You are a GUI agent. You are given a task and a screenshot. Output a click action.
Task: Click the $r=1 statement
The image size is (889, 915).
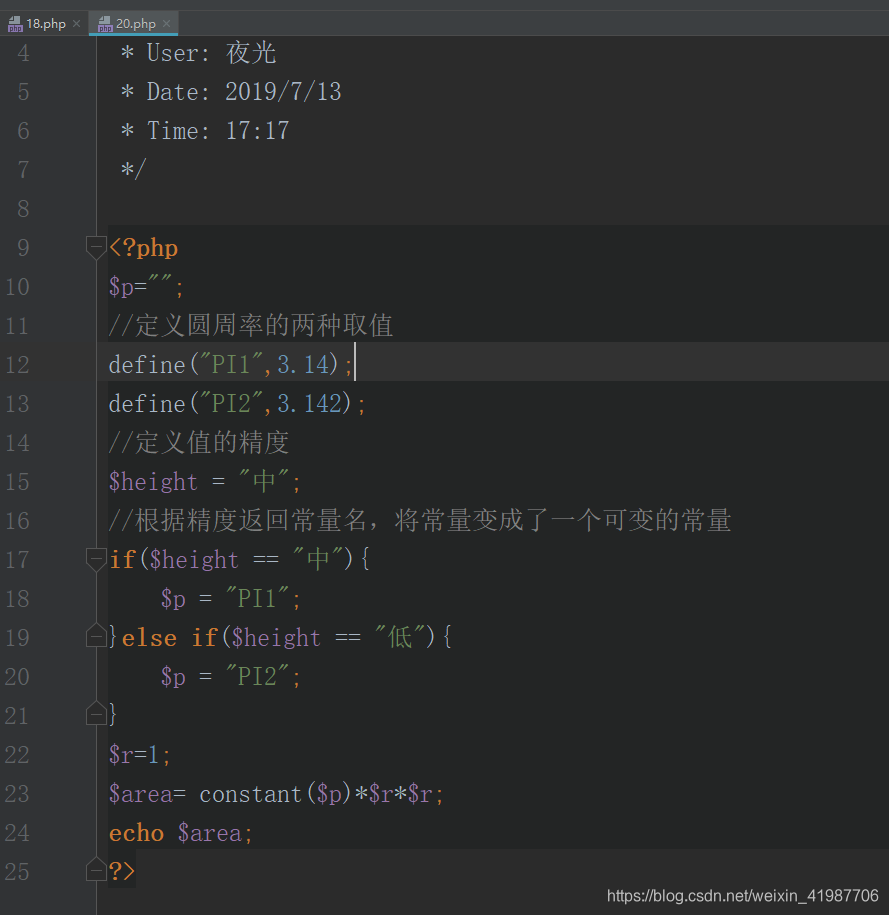(x=140, y=755)
